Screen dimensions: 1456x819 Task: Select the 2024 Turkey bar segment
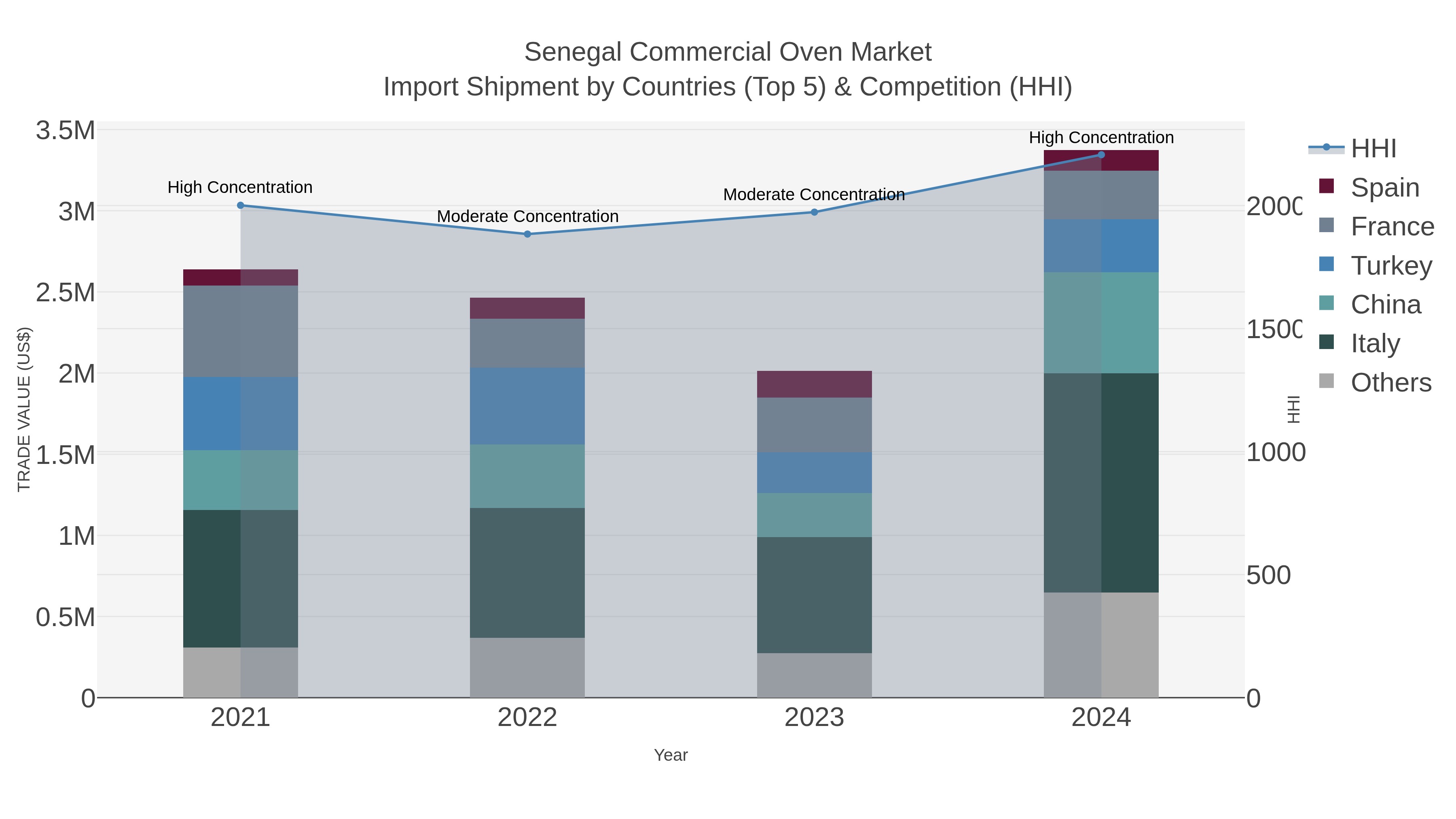[1101, 246]
